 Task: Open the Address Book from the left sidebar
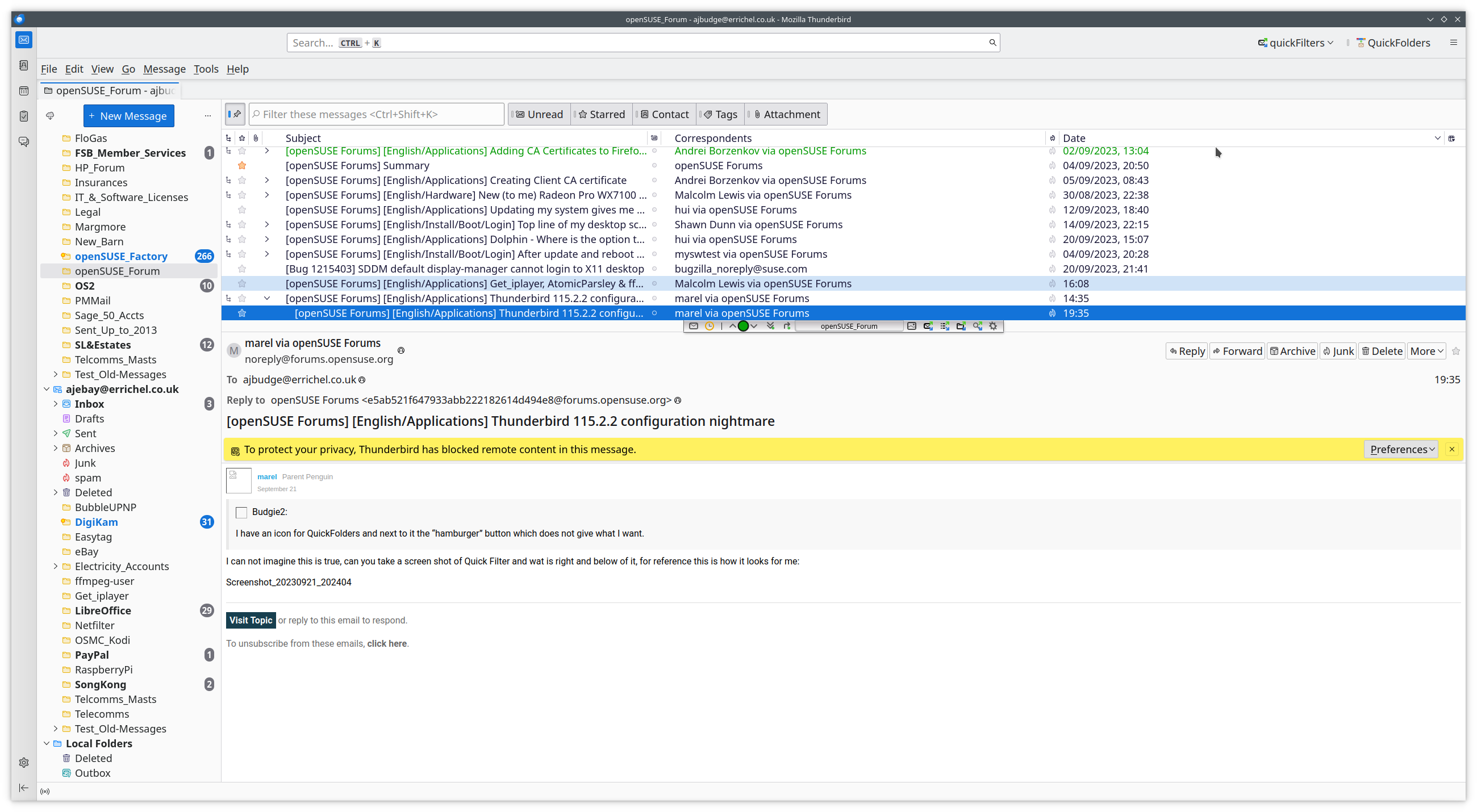coord(23,65)
